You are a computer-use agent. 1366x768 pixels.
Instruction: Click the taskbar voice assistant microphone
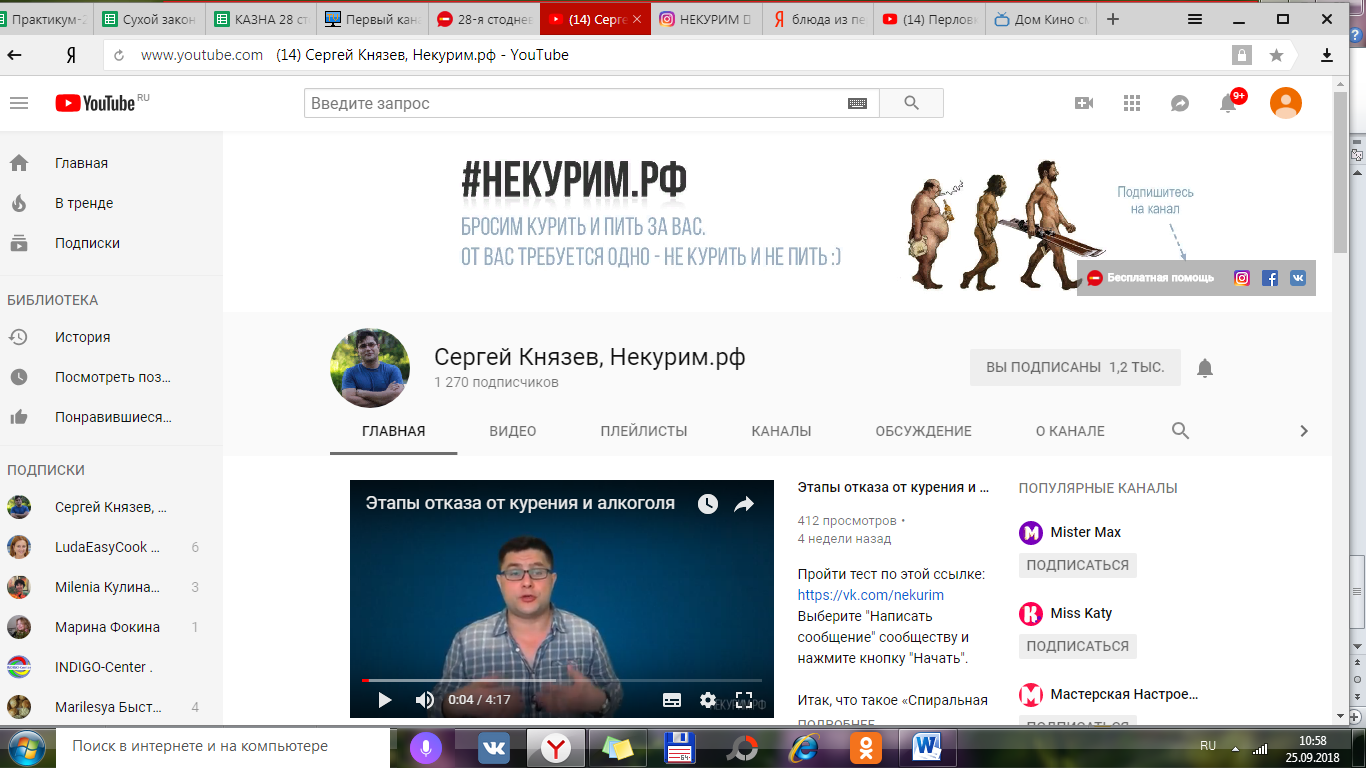click(x=426, y=747)
